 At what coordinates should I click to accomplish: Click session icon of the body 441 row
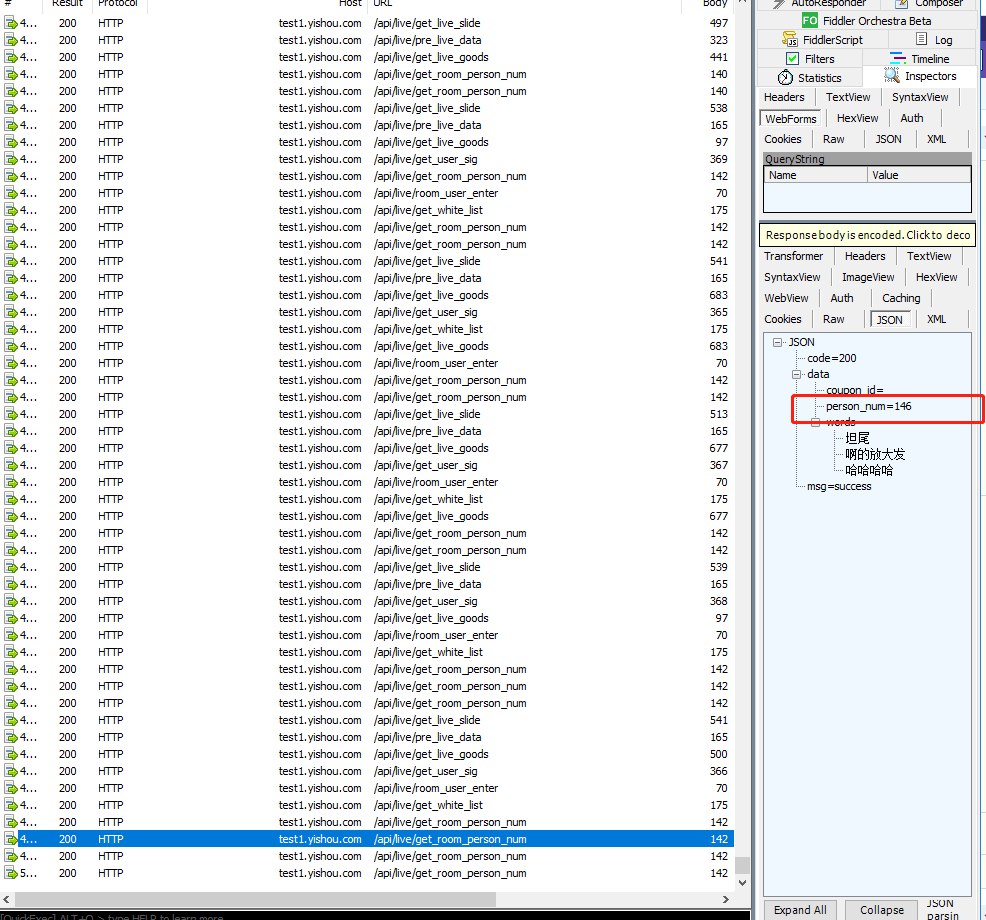11,57
